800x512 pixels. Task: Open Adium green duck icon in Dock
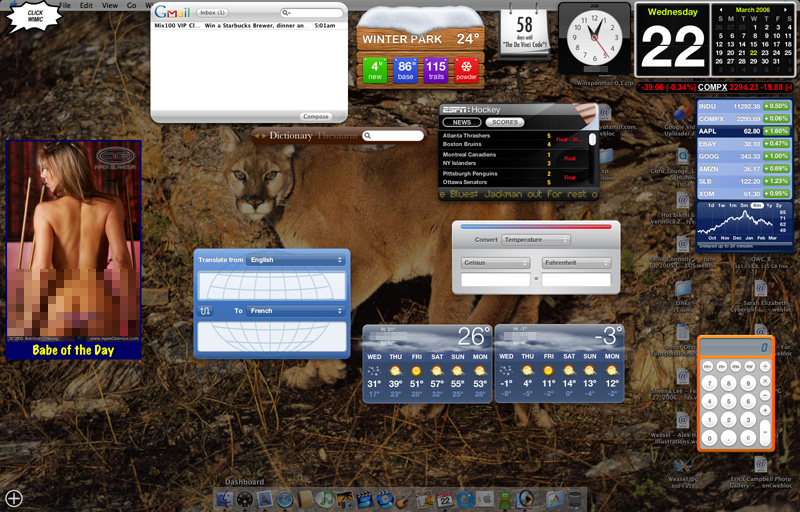tap(505, 499)
